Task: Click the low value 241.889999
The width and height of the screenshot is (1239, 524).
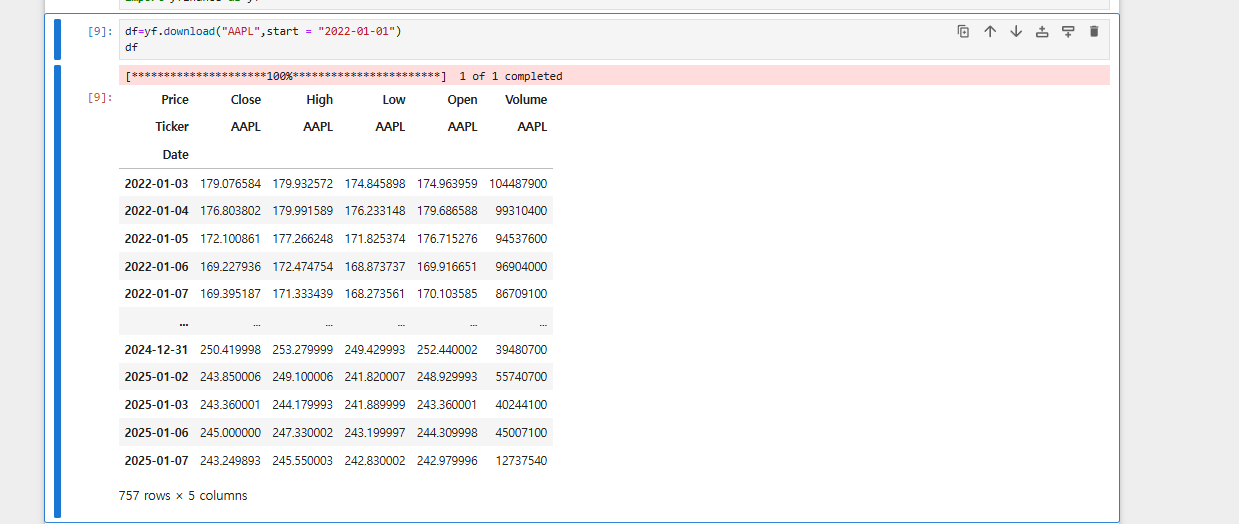Action: (x=375, y=405)
